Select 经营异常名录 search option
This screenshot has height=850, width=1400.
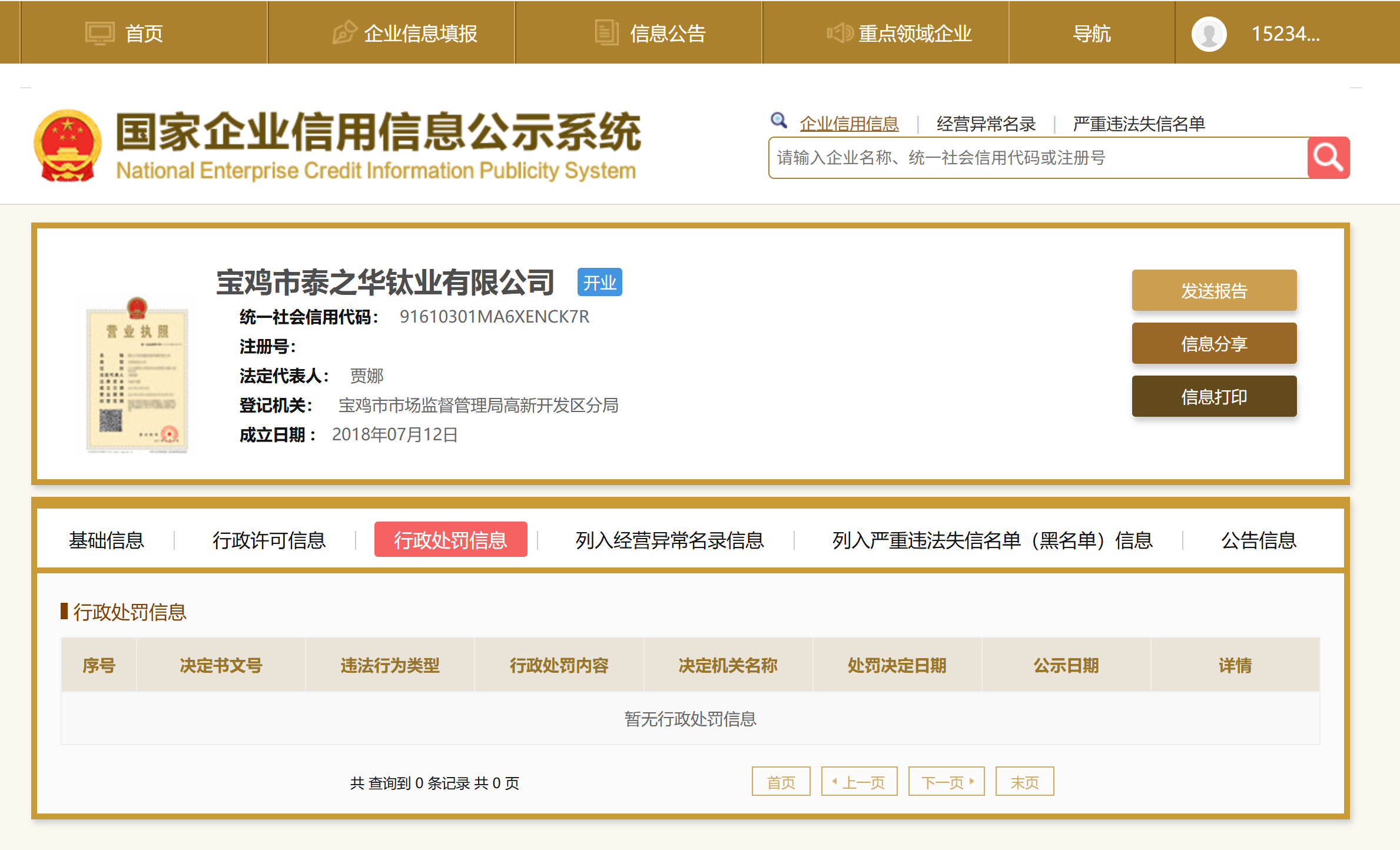point(986,124)
